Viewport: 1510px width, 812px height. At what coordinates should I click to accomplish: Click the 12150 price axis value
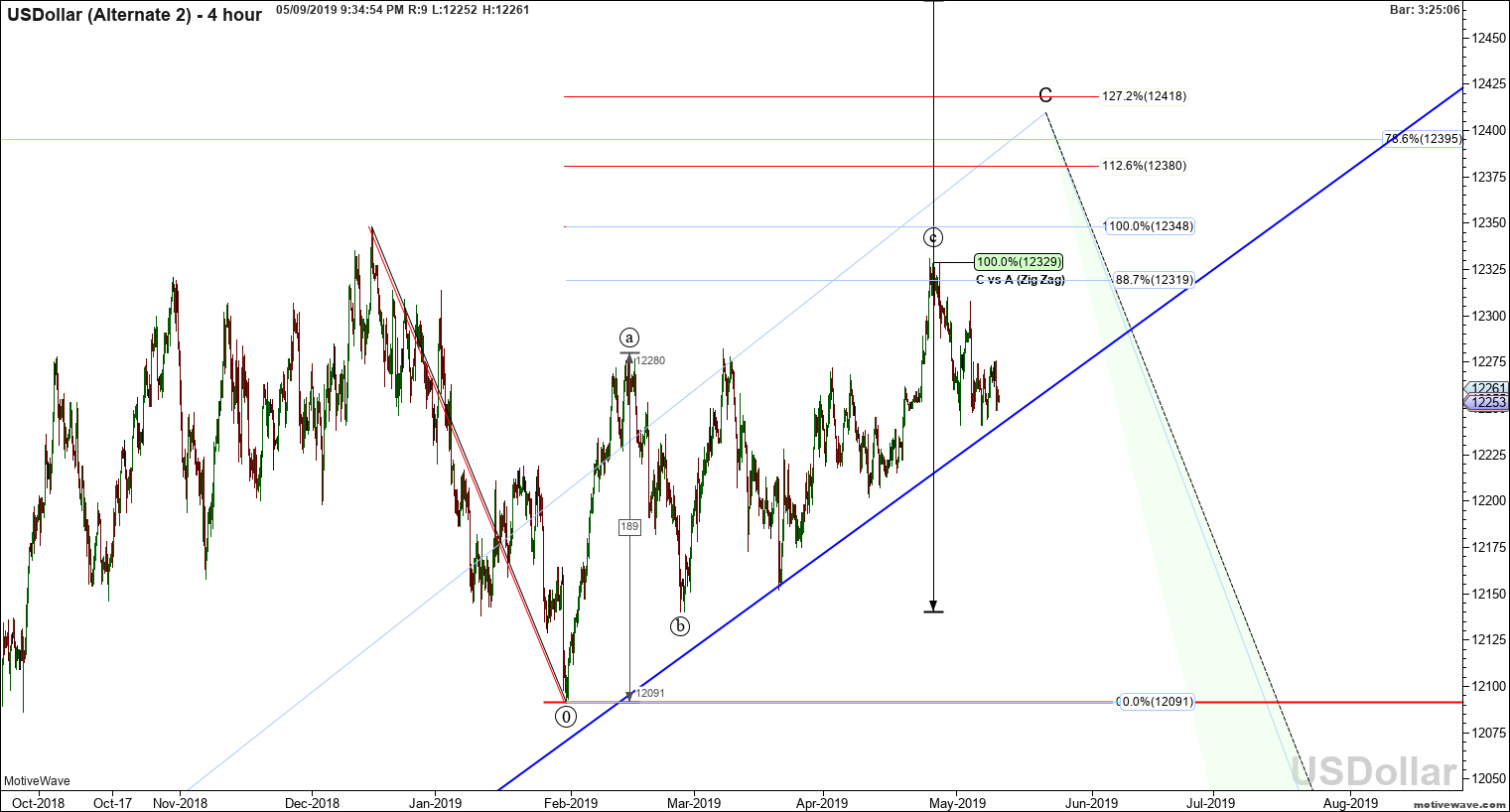(x=1488, y=594)
